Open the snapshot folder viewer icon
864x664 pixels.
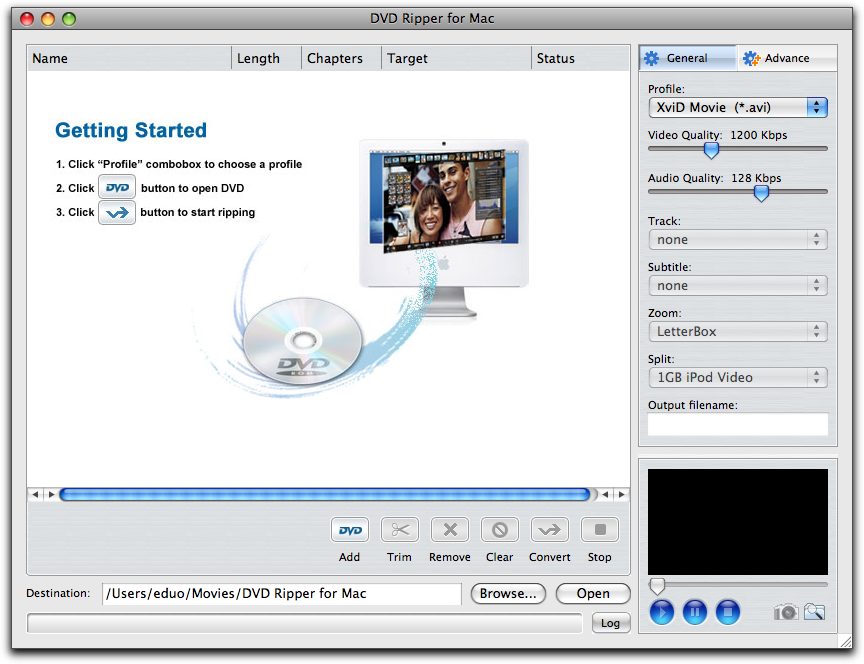(814, 612)
